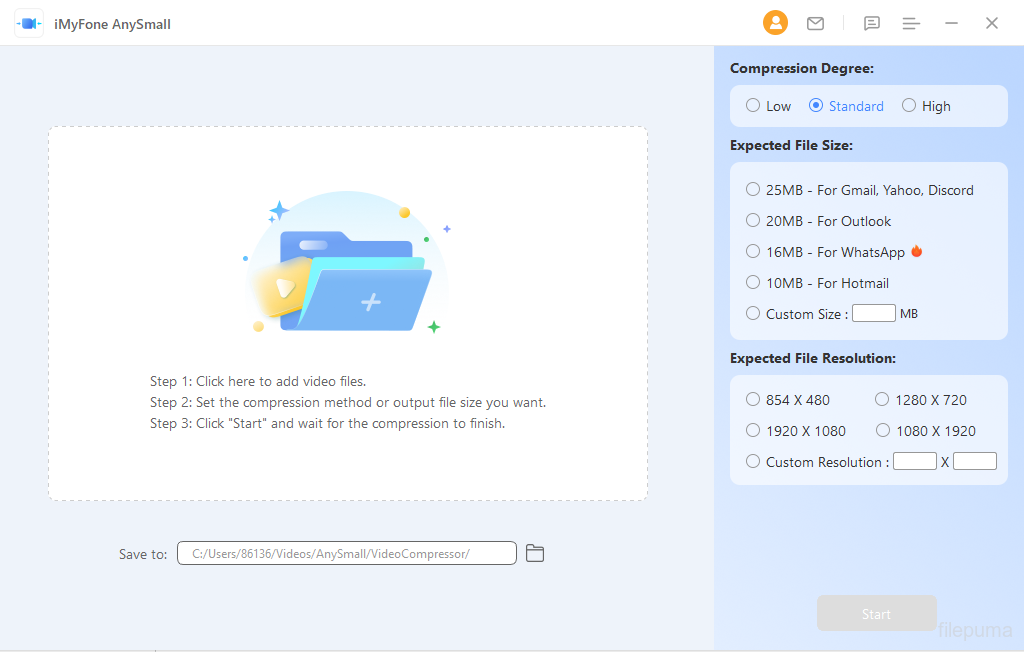Click the Custom Size MB input box
1024x652 pixels.
(873, 314)
